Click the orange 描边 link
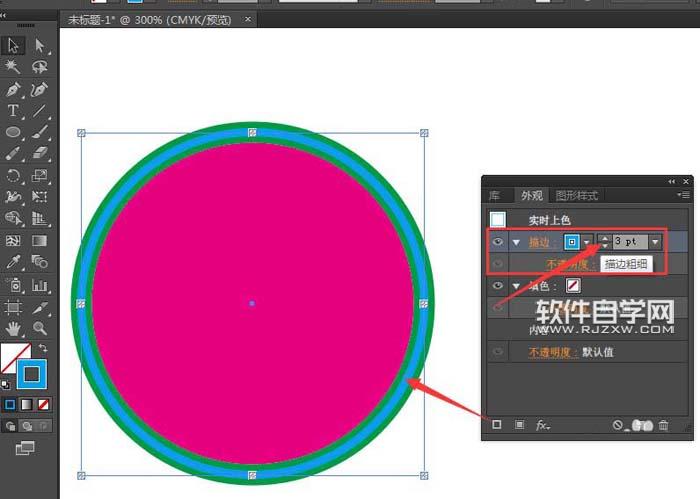The image size is (700, 499). [x=539, y=242]
